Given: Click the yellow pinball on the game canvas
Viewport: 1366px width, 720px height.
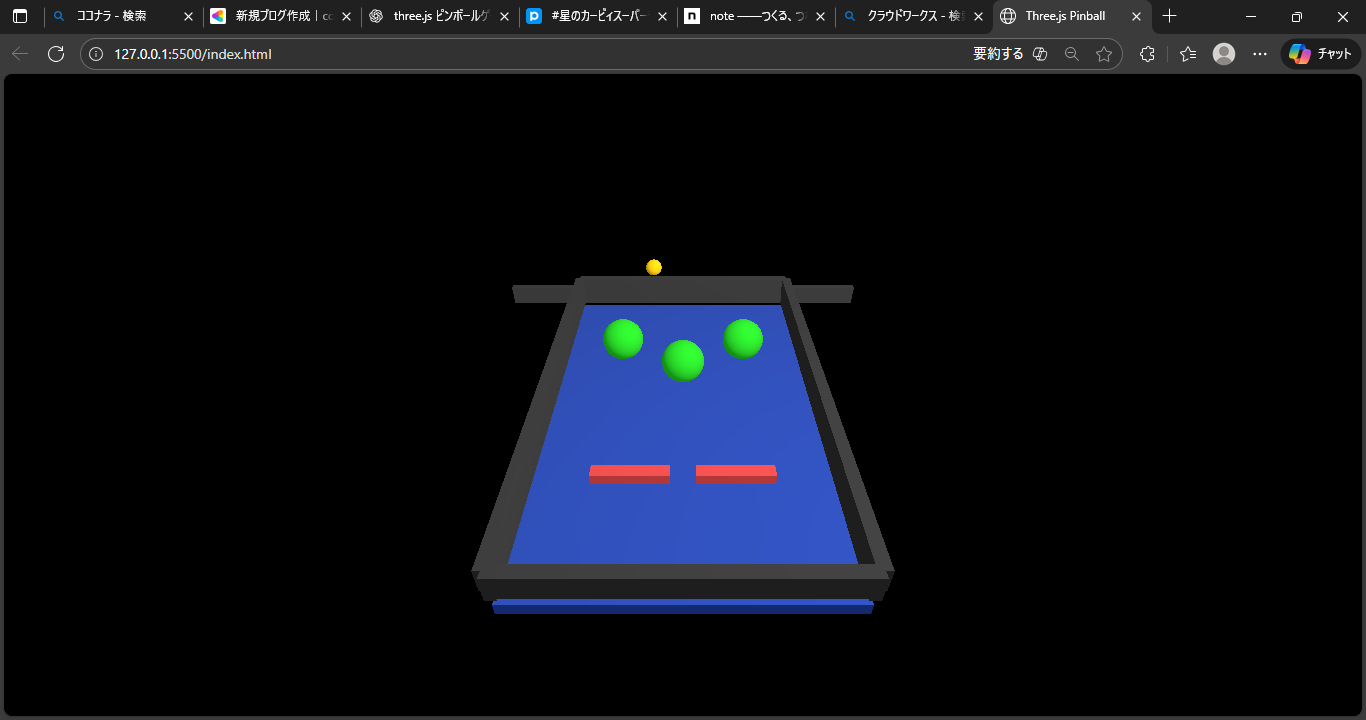Looking at the screenshot, I should pyautogui.click(x=654, y=266).
